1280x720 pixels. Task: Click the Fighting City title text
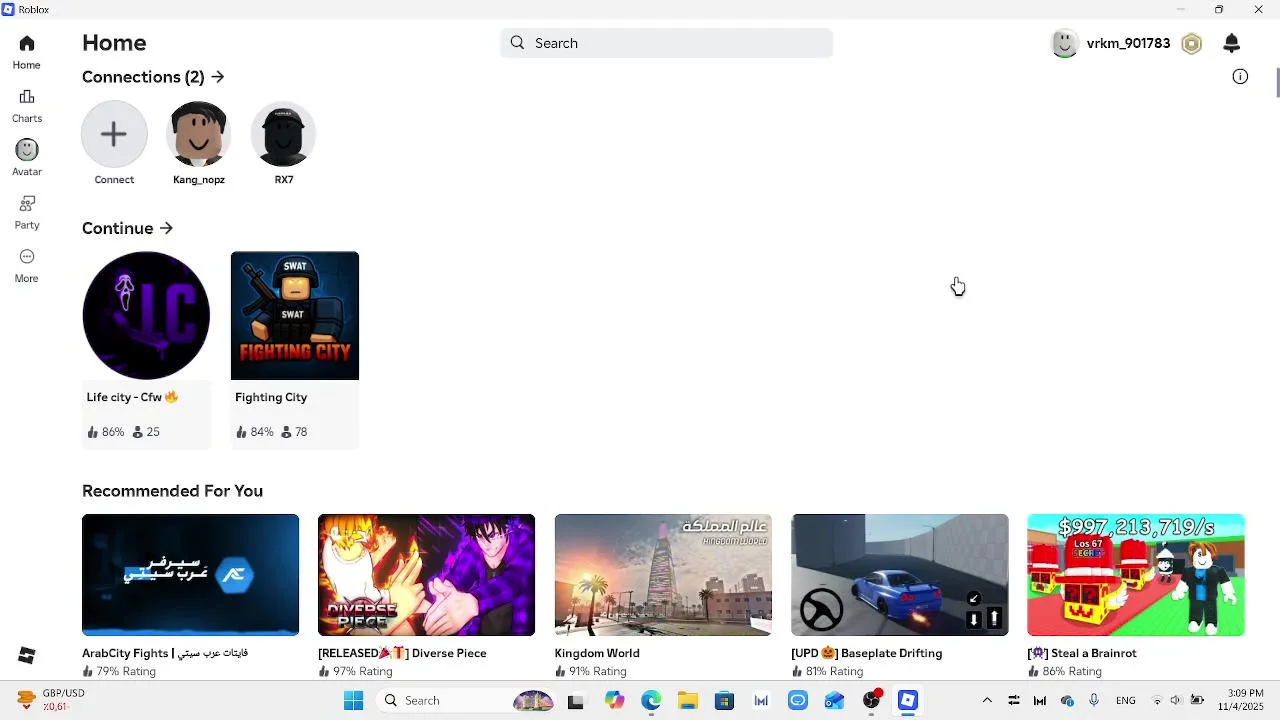271,397
